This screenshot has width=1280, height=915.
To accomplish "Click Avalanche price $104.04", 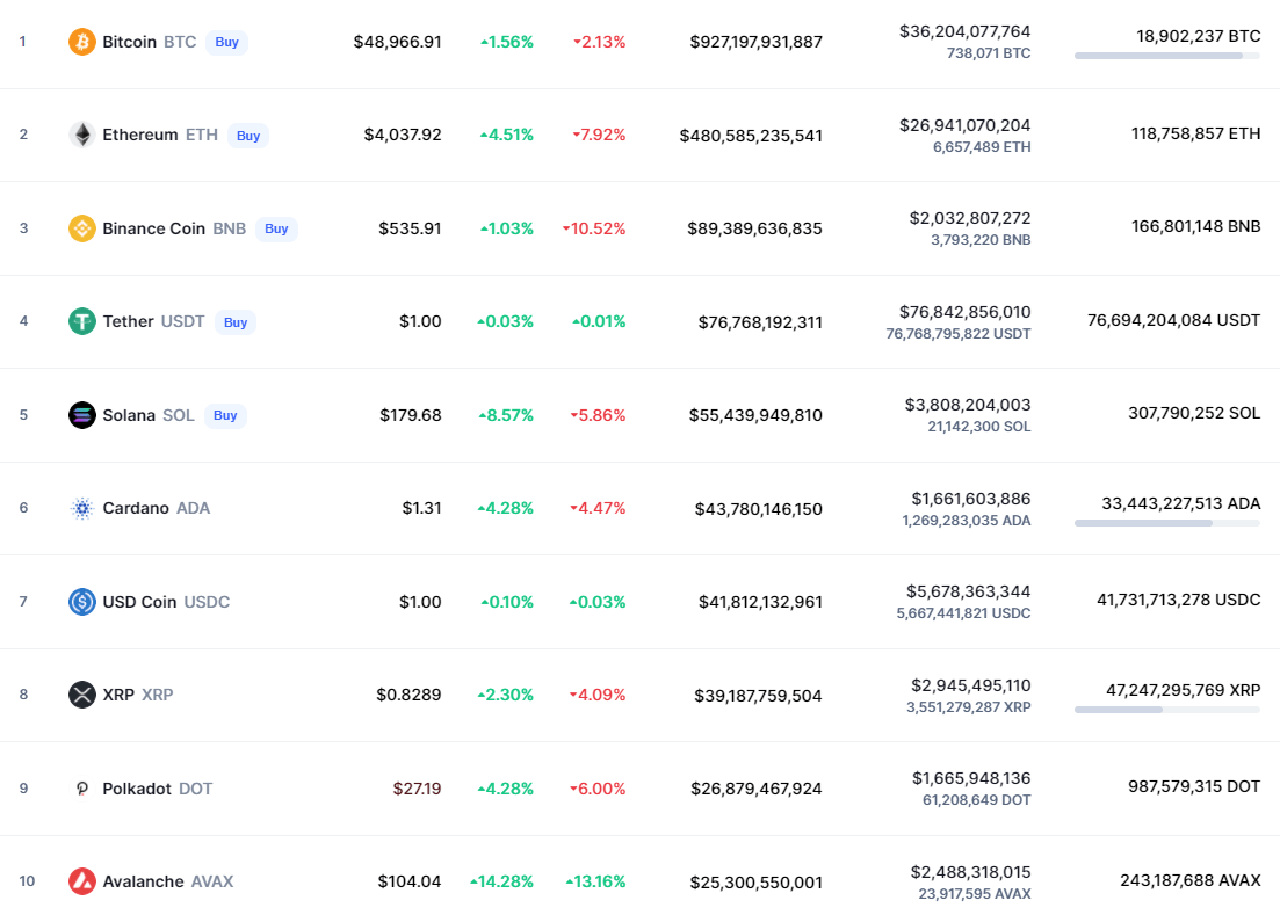I will pos(409,881).
